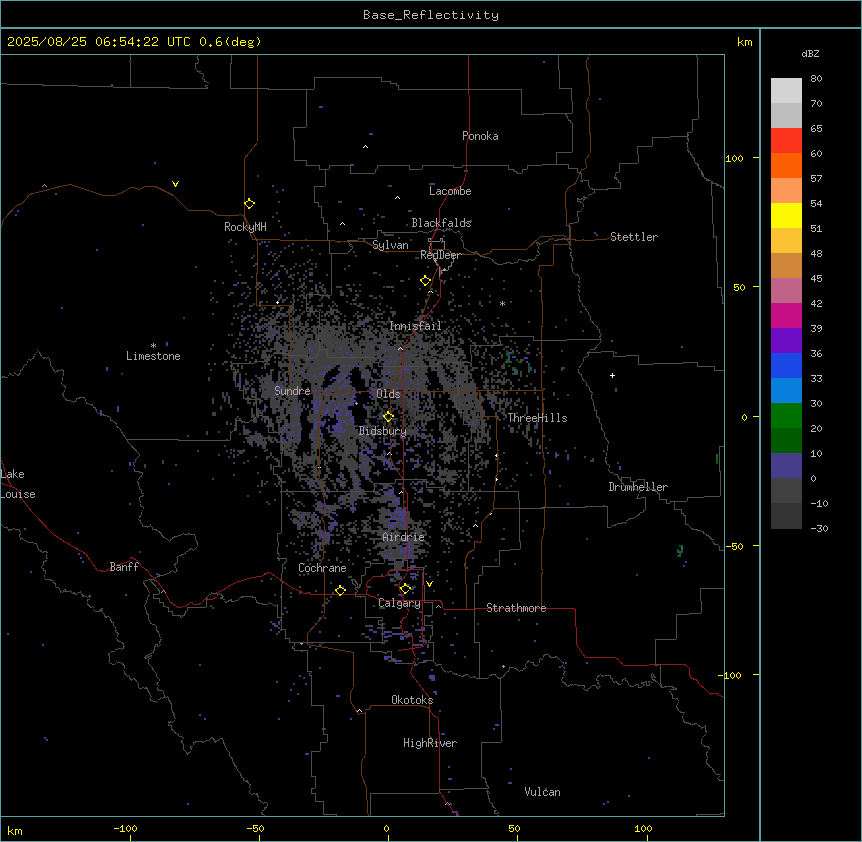This screenshot has width=862, height=842.
Task: Click the dBZ legend heading
Action: (x=810, y=53)
